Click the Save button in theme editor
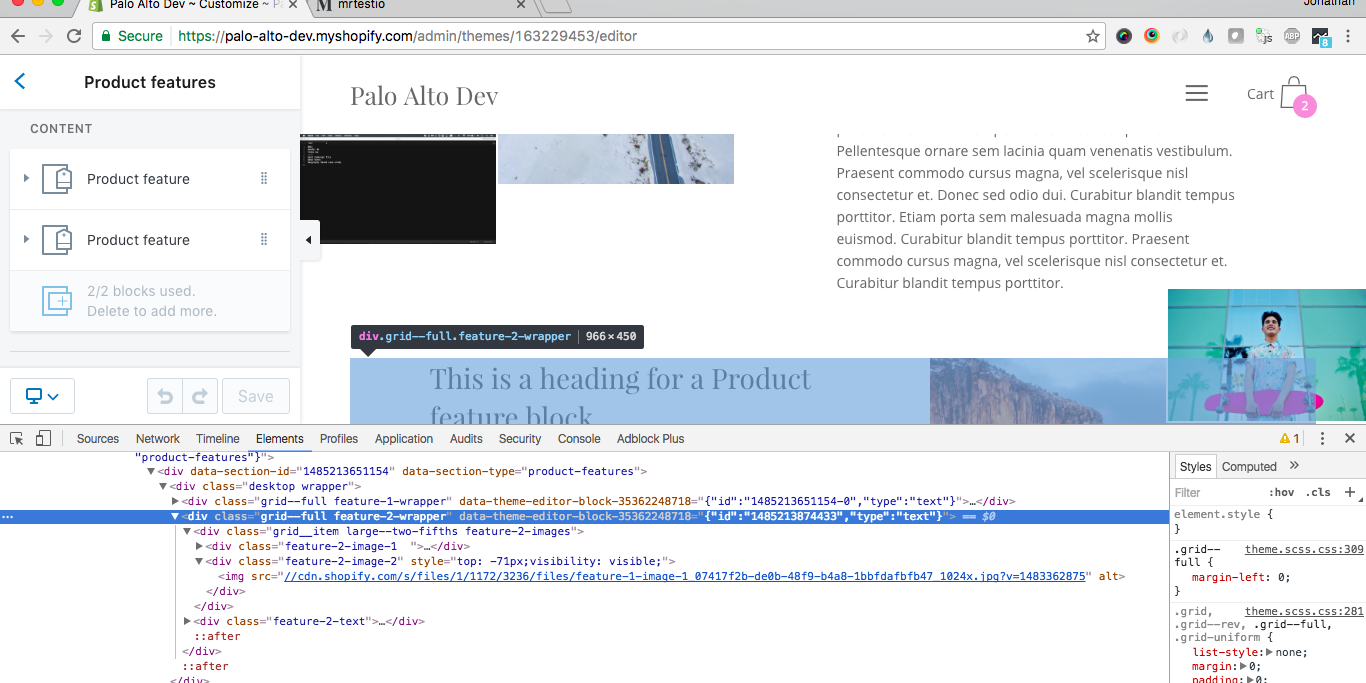The width and height of the screenshot is (1366, 683). (x=256, y=396)
